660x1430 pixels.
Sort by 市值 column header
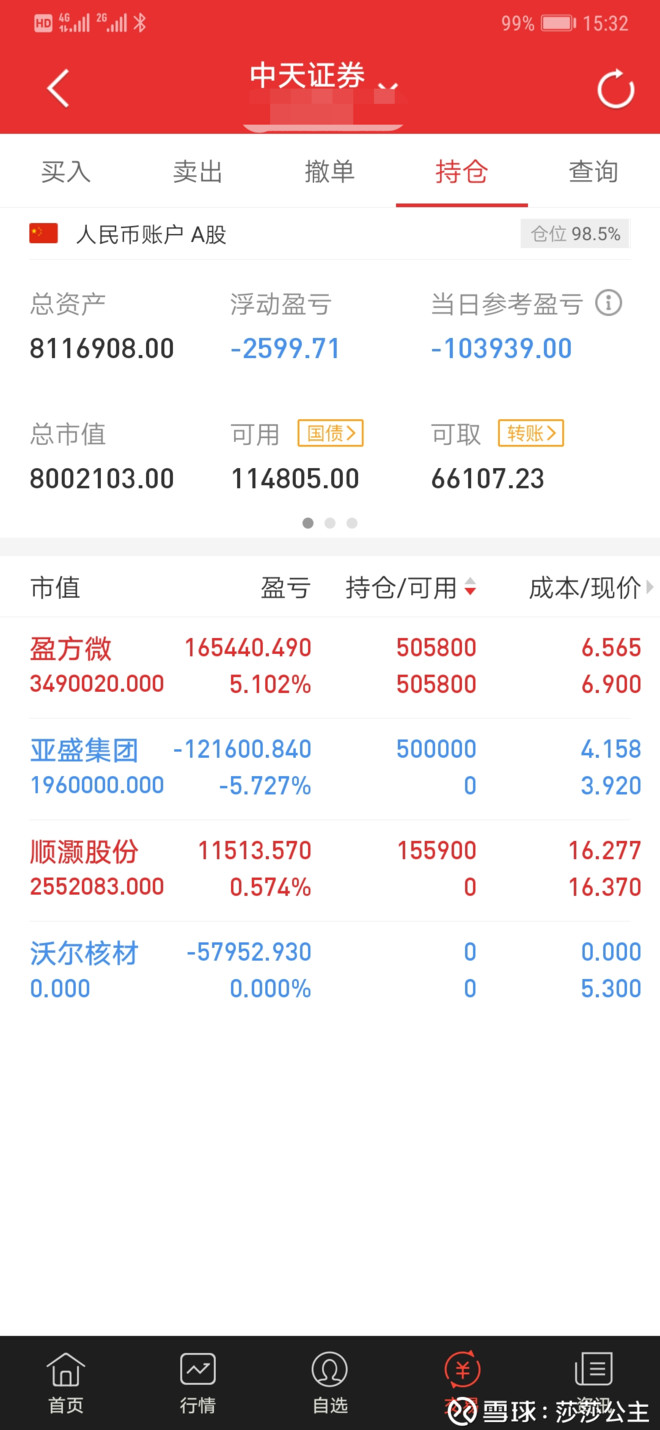(x=55, y=588)
